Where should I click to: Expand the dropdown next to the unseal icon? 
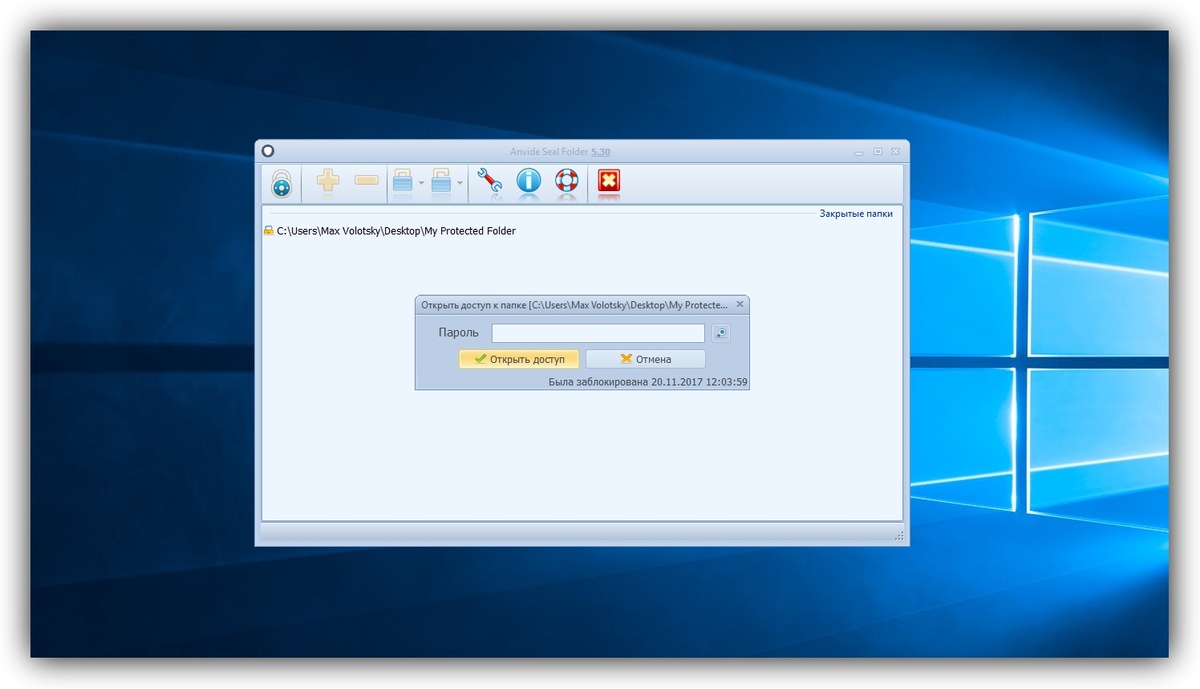click(459, 185)
